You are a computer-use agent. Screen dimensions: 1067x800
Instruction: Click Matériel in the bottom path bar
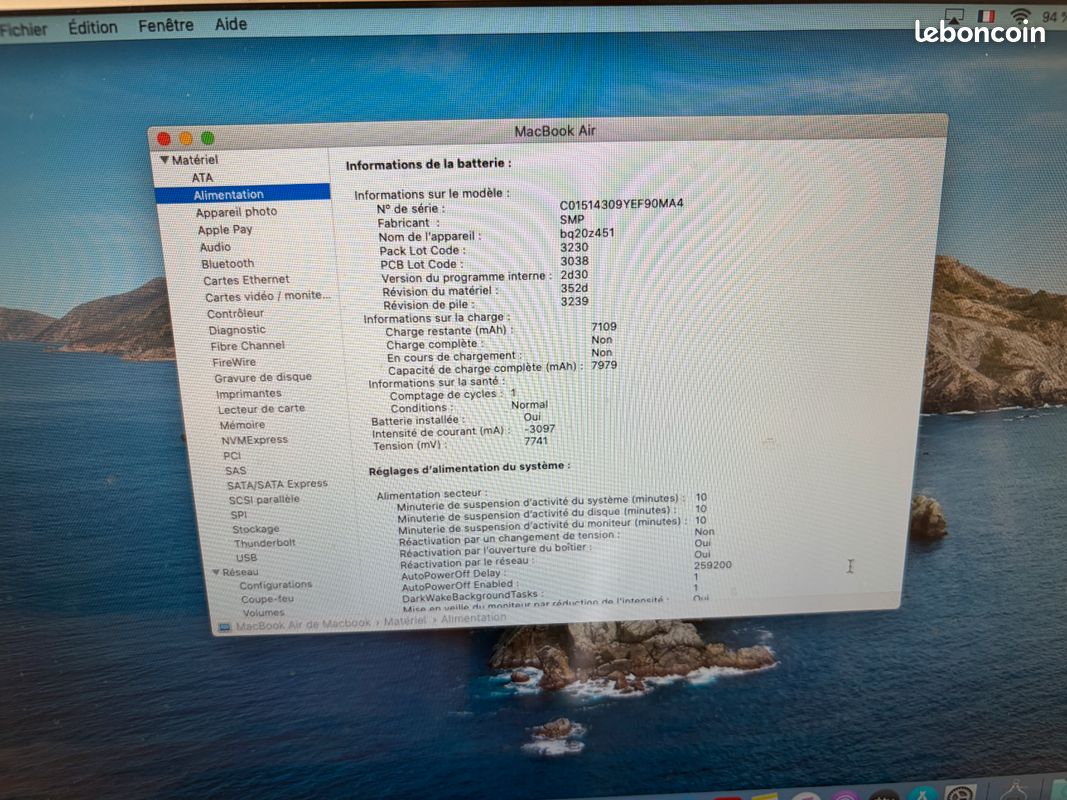[x=405, y=621]
